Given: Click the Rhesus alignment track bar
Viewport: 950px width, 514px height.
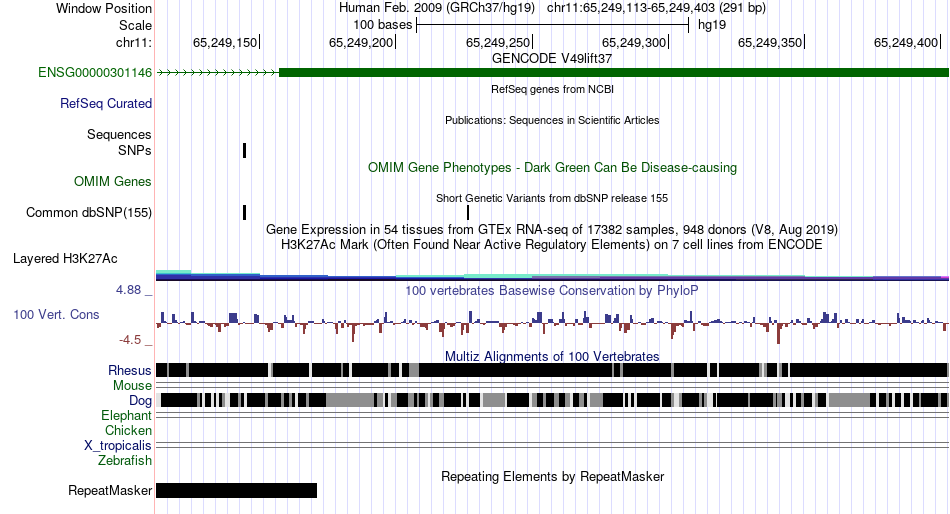Looking at the screenshot, I should (552, 370).
